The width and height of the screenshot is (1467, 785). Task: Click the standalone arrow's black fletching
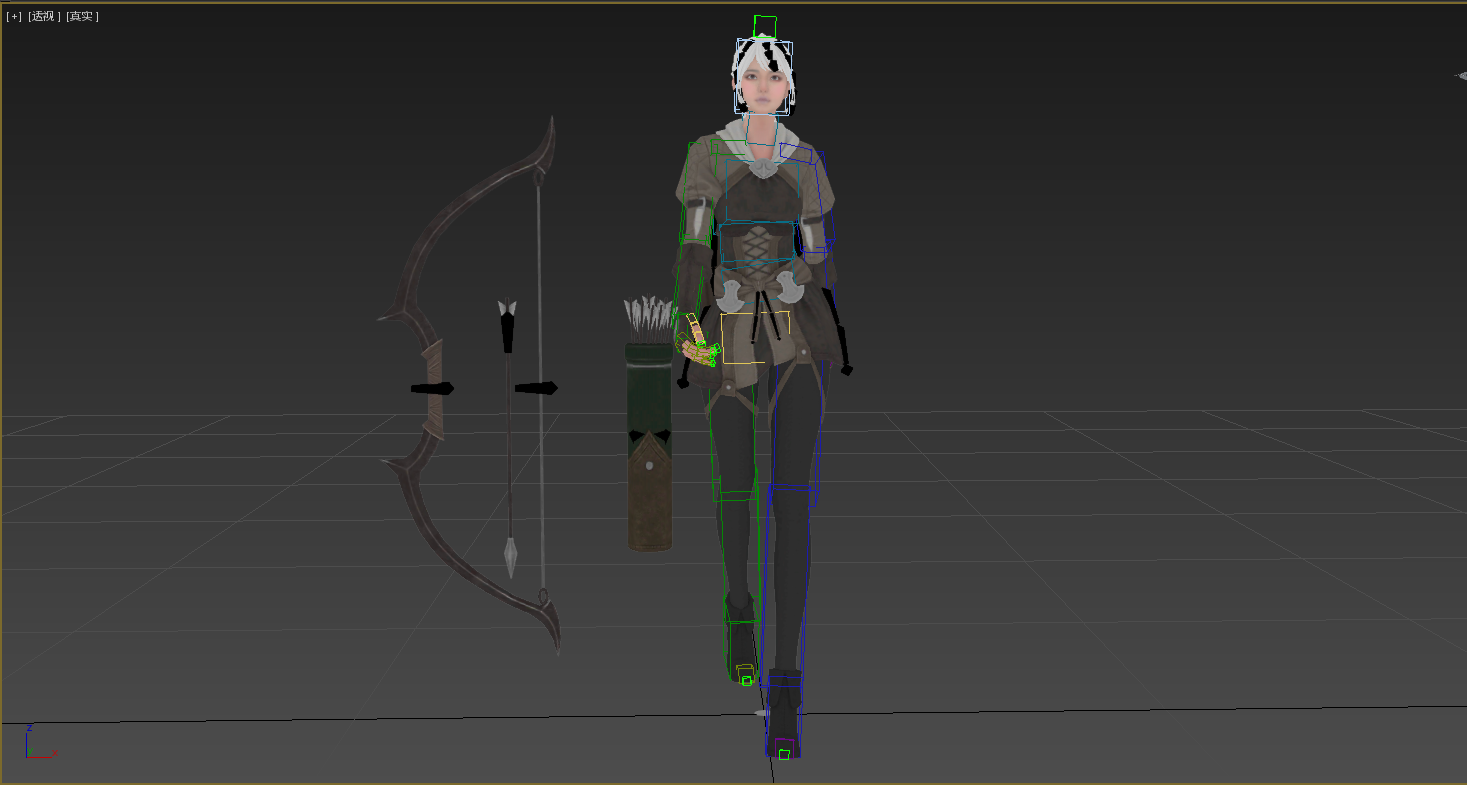tap(508, 325)
